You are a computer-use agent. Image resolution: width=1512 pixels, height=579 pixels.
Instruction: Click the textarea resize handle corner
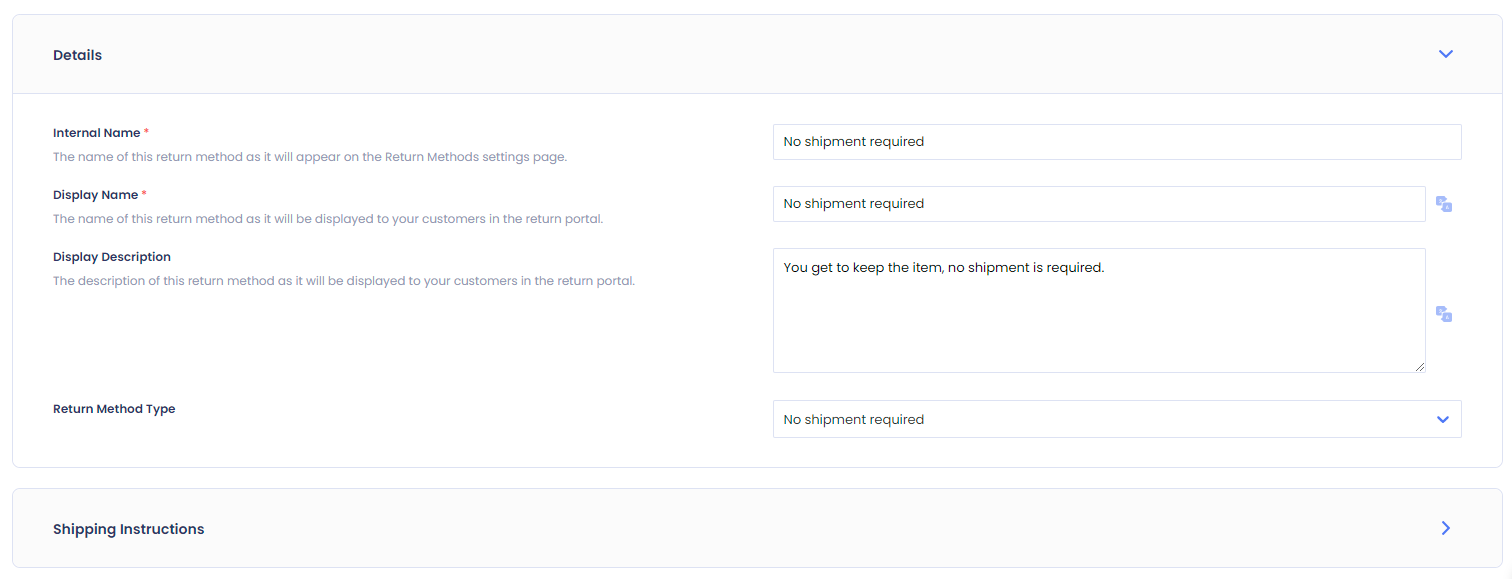click(1420, 367)
